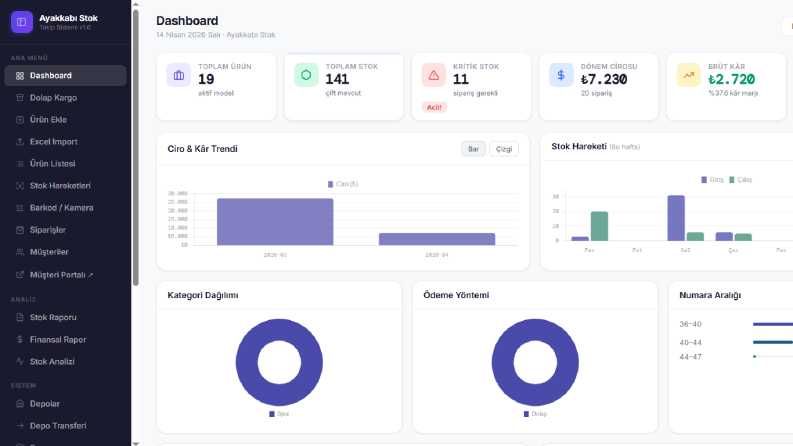Click the Stok Hareketleri icon
This screenshot has height=446, width=793.
coord(20,186)
